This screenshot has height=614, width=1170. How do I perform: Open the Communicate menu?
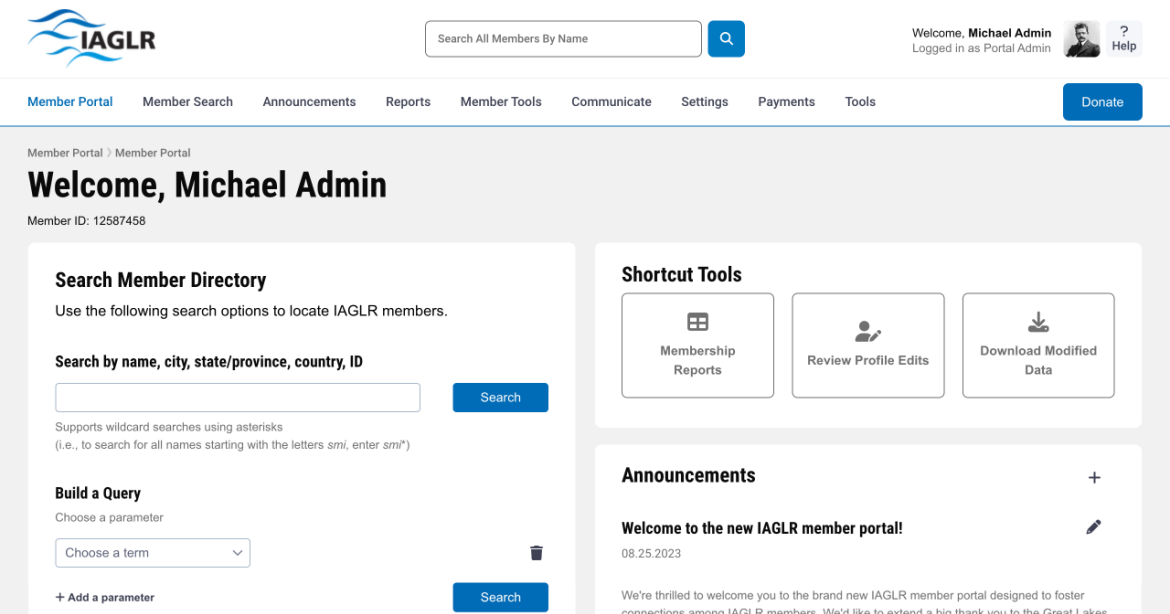tap(611, 102)
